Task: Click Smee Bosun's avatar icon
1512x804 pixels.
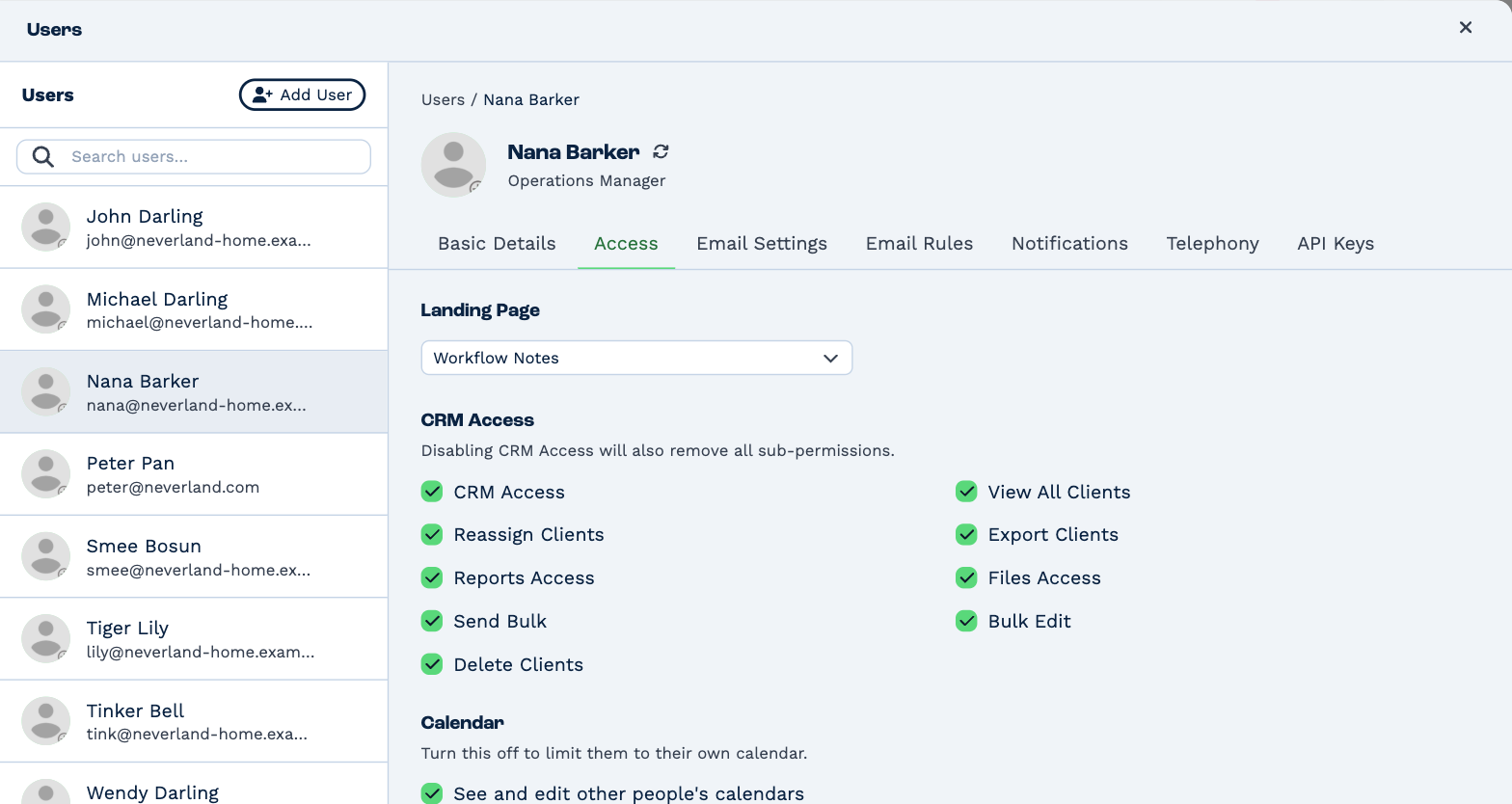Action: [46, 556]
